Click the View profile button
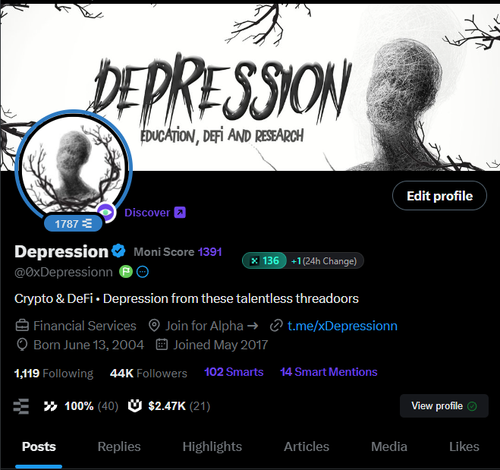This screenshot has width=500, height=470. click(x=444, y=406)
